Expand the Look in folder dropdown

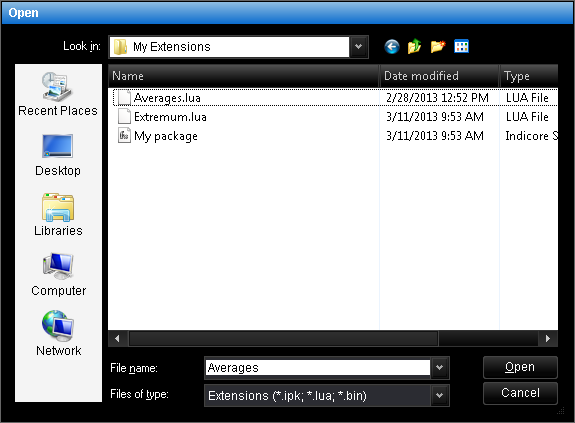[359, 47]
